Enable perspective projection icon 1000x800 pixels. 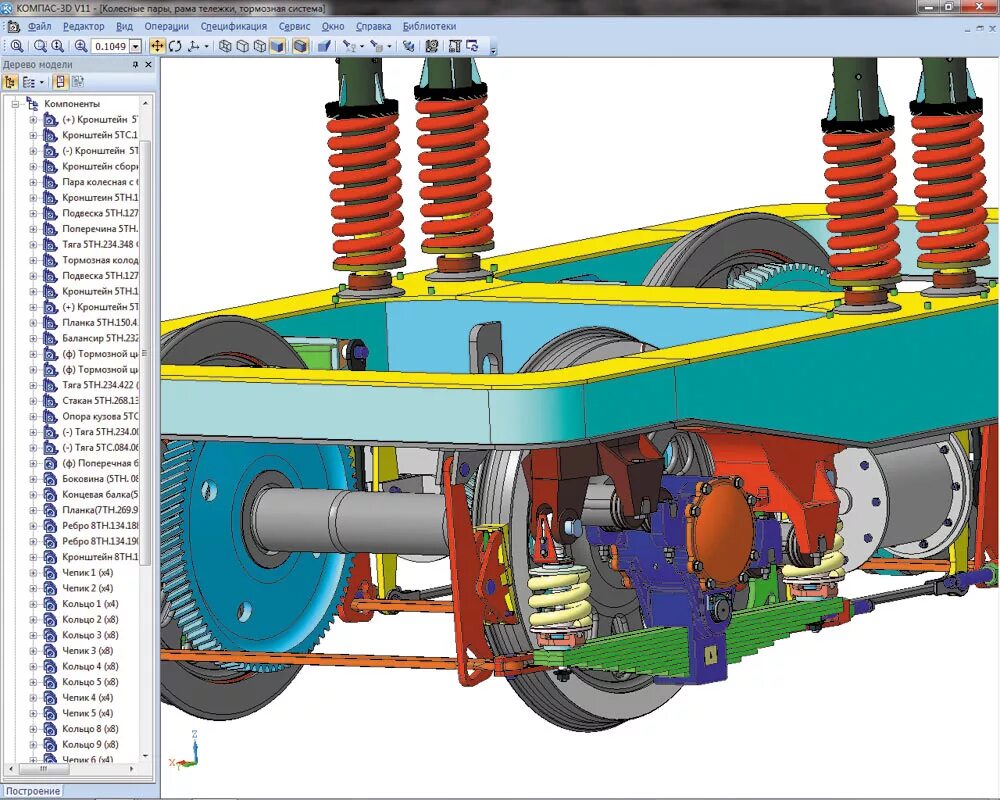tap(324, 46)
